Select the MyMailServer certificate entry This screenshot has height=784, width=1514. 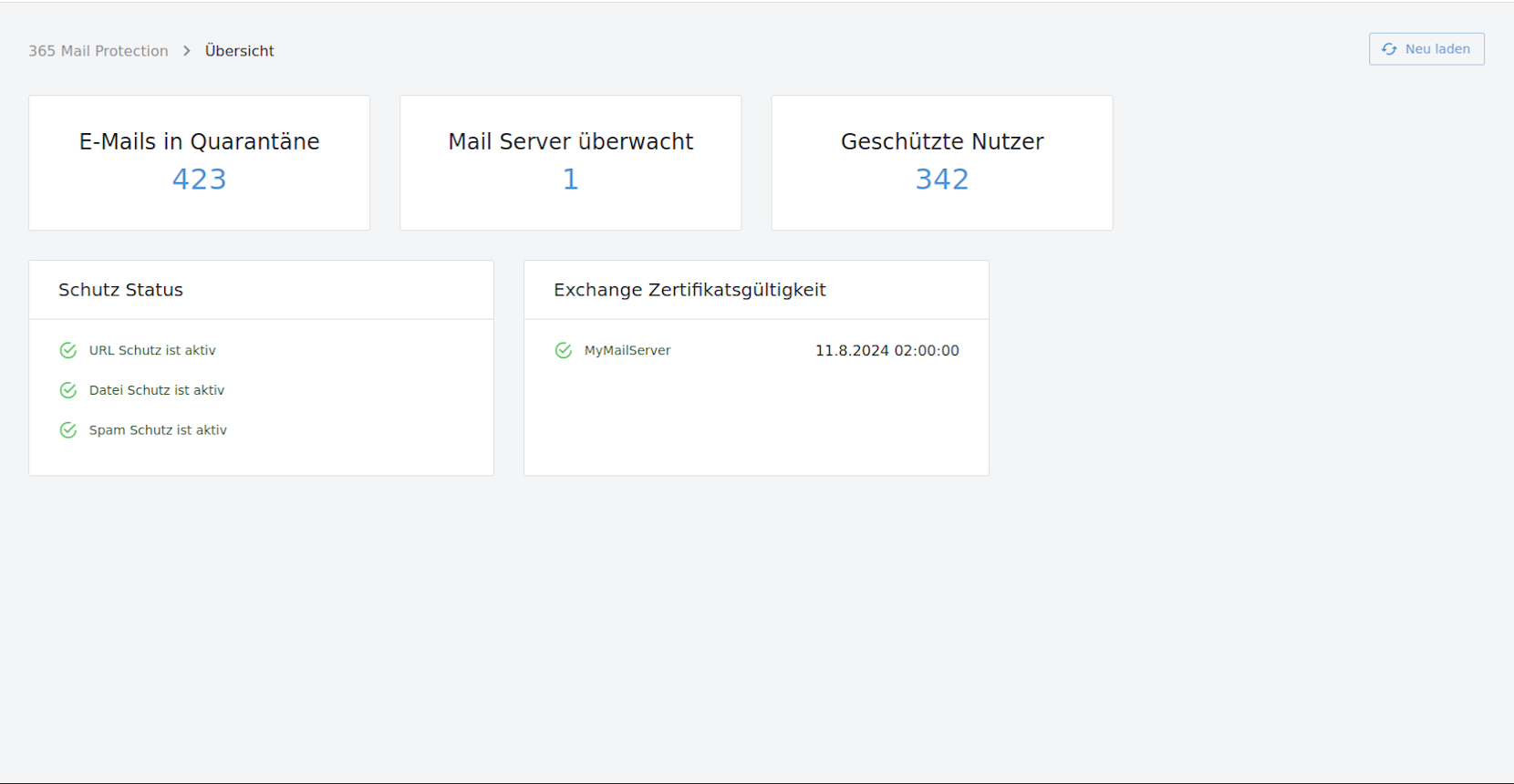627,350
